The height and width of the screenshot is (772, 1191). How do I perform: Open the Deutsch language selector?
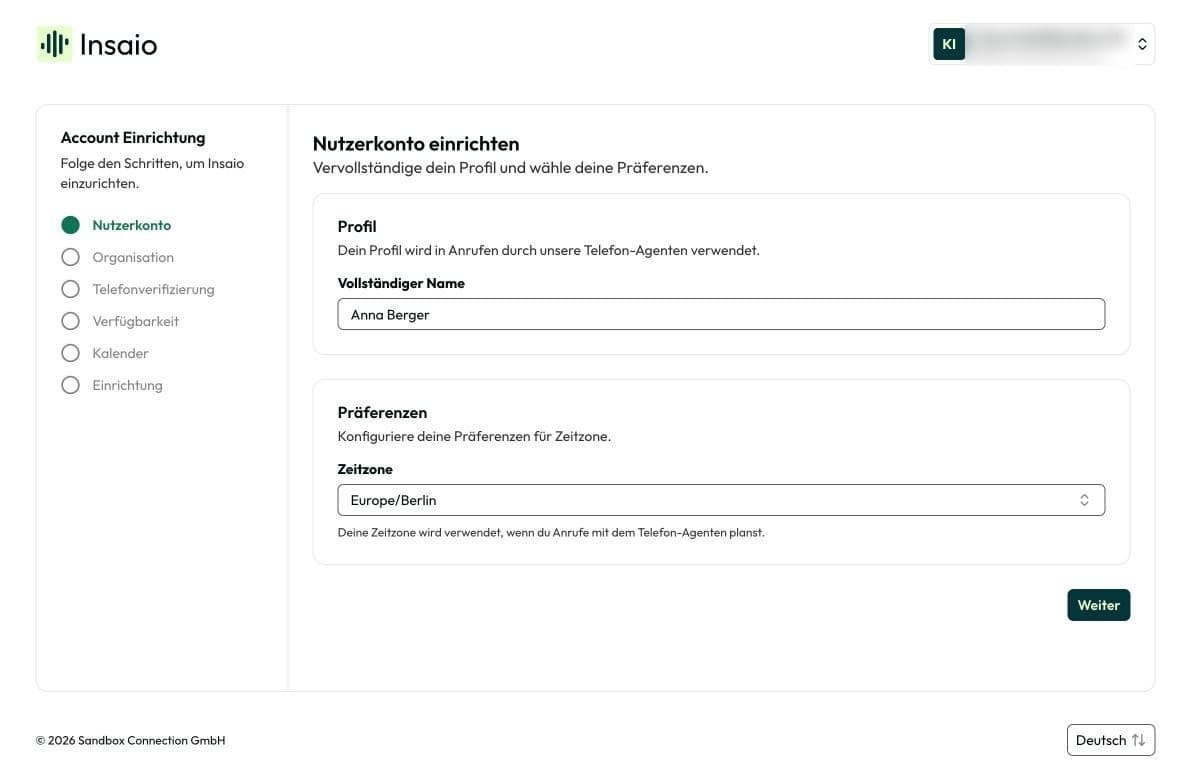(1110, 740)
